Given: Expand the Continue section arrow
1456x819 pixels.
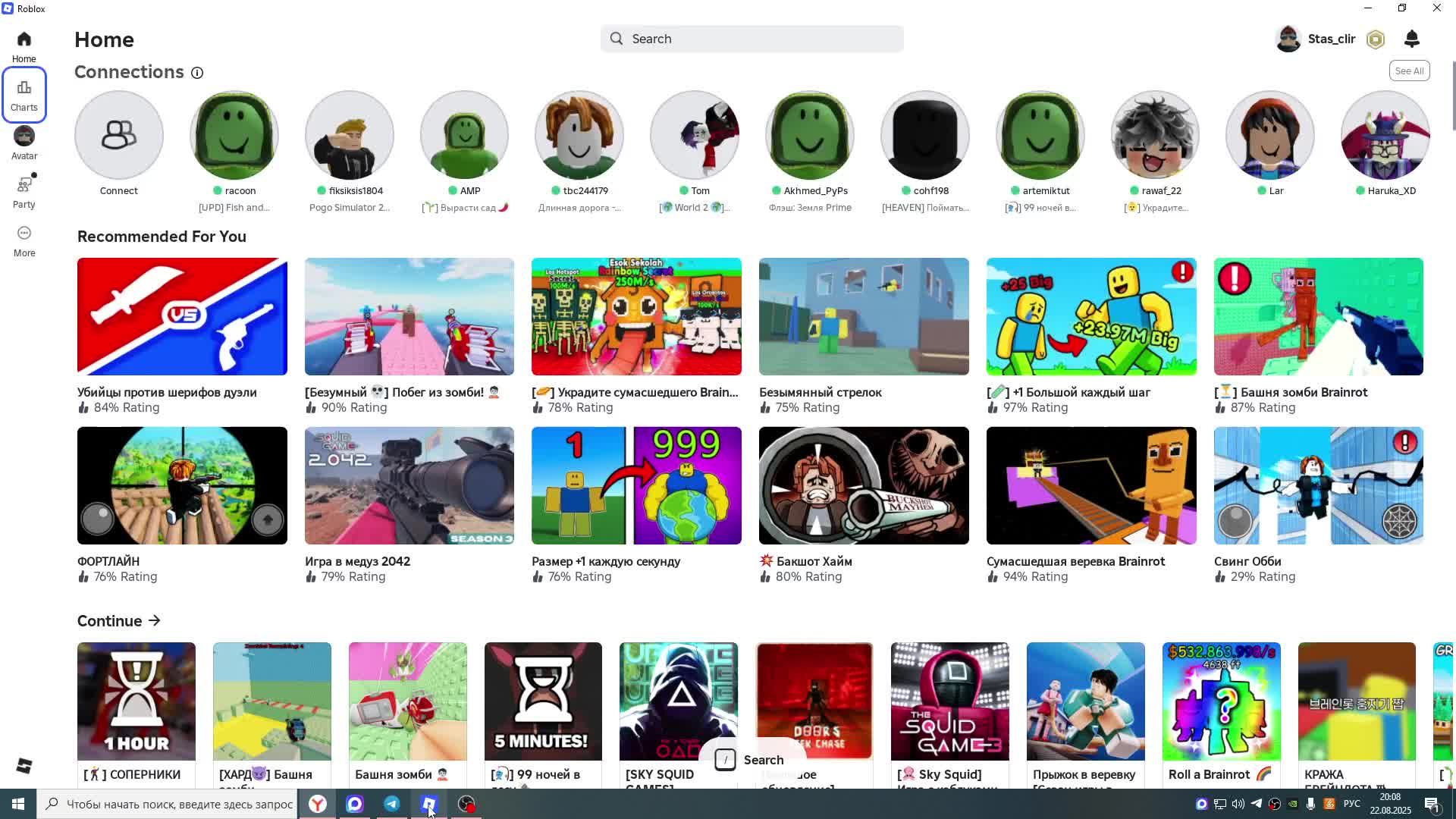Looking at the screenshot, I should [155, 621].
